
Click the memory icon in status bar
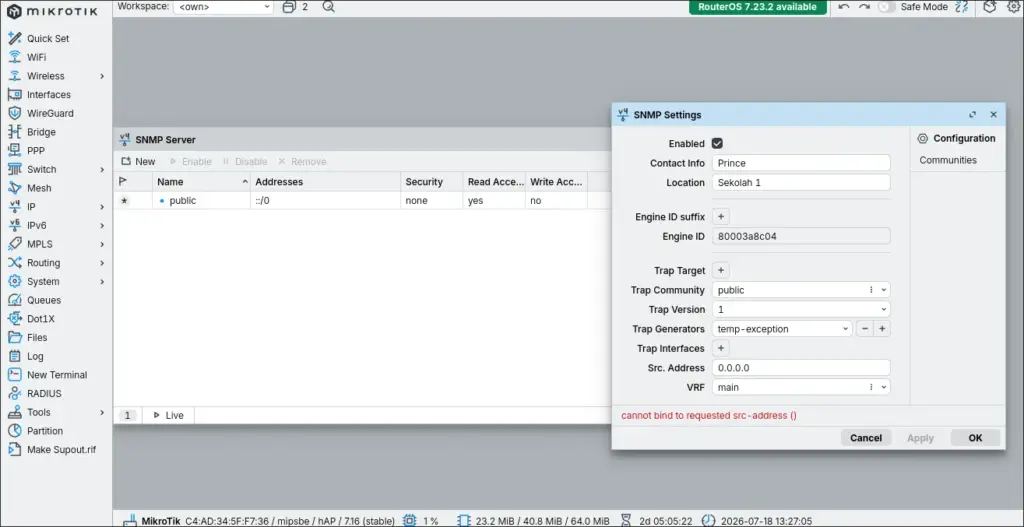(463, 520)
